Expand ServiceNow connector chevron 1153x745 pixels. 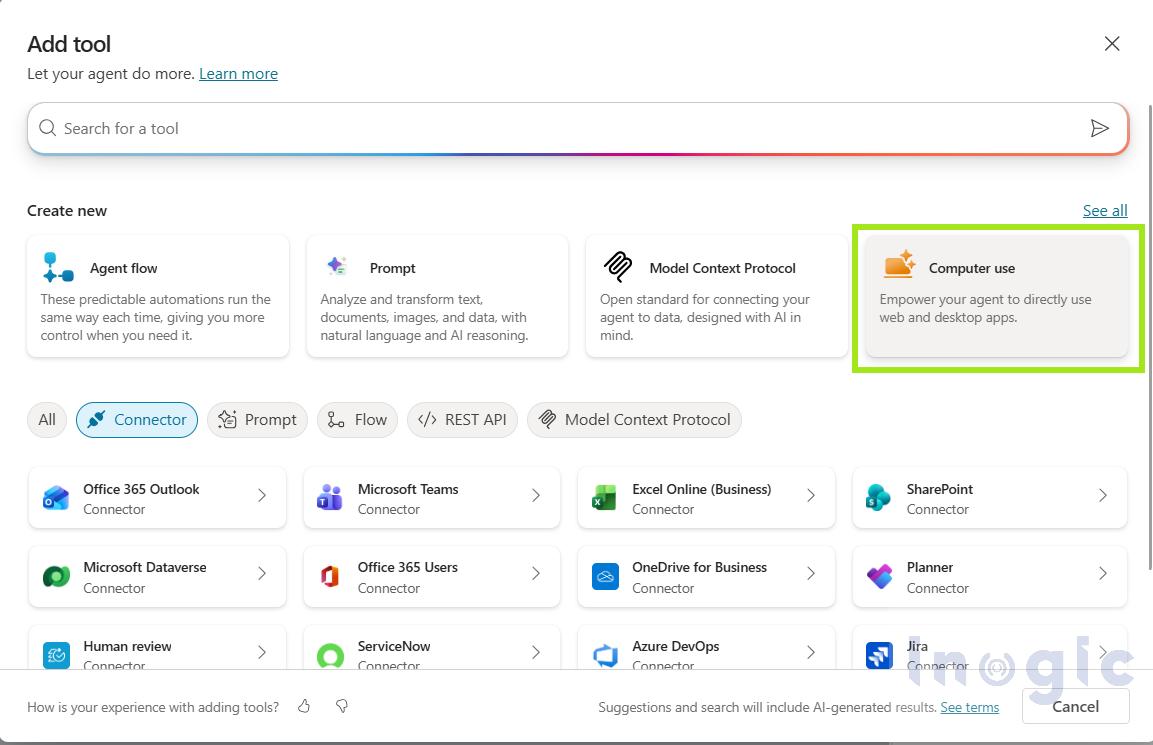click(x=536, y=652)
